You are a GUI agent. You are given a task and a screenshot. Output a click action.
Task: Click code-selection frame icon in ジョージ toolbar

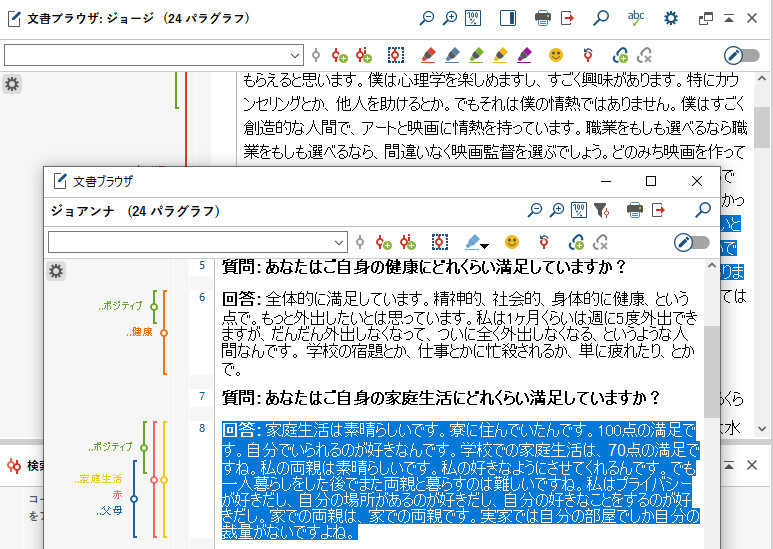[x=395, y=55]
